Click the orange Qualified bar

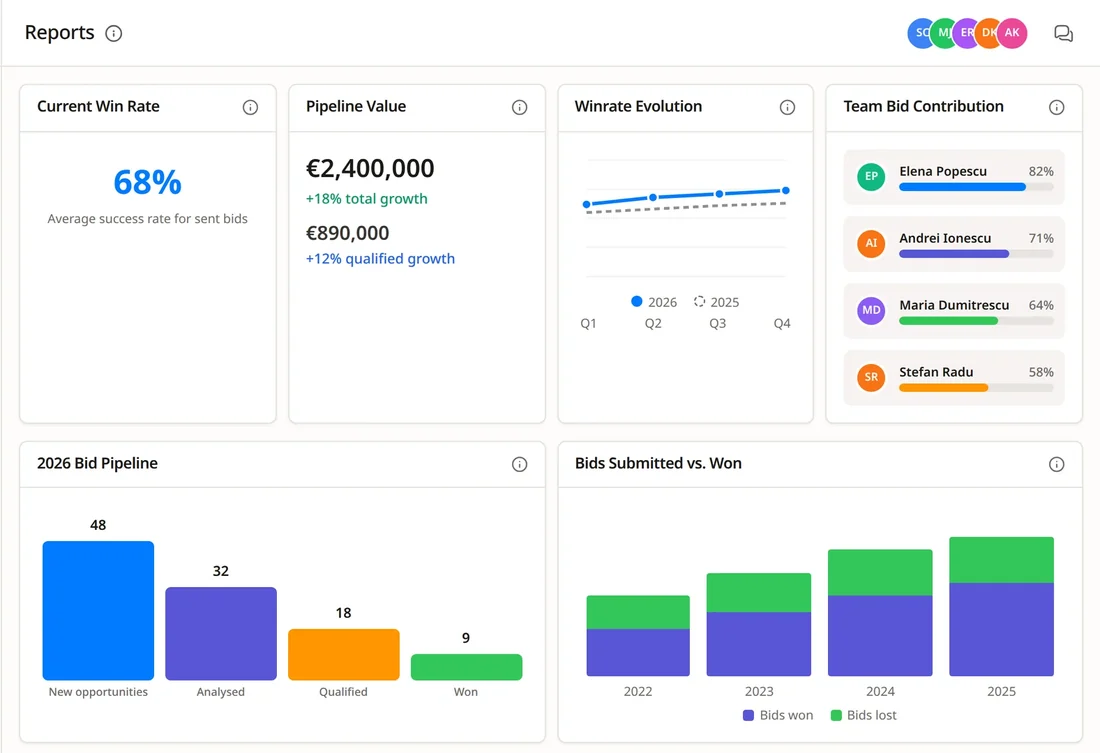click(344, 655)
